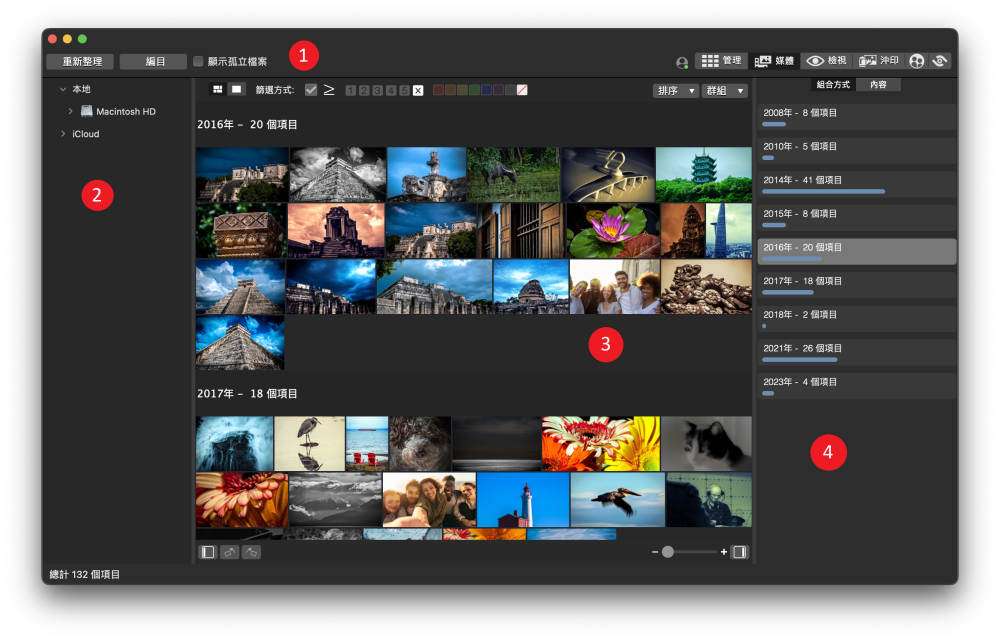Open the 沖印 develop module

[x=878, y=61]
